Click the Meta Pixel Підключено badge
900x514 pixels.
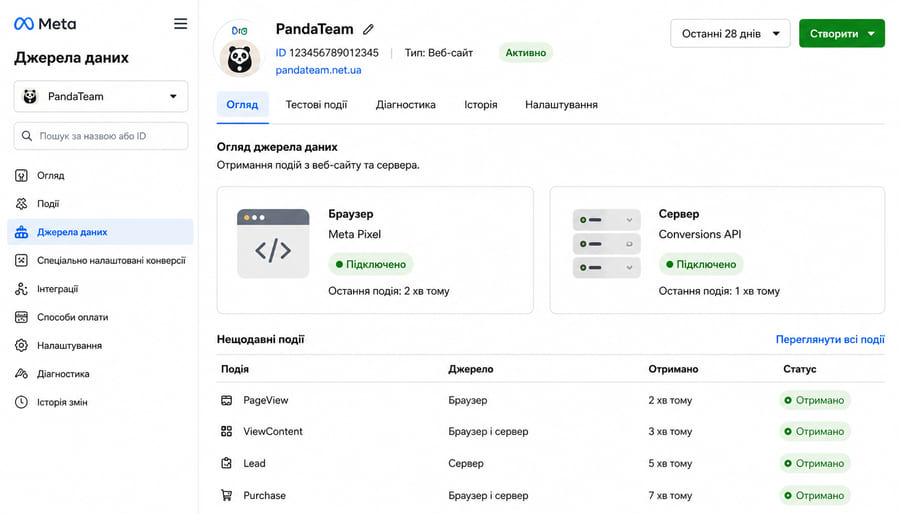pos(371,264)
